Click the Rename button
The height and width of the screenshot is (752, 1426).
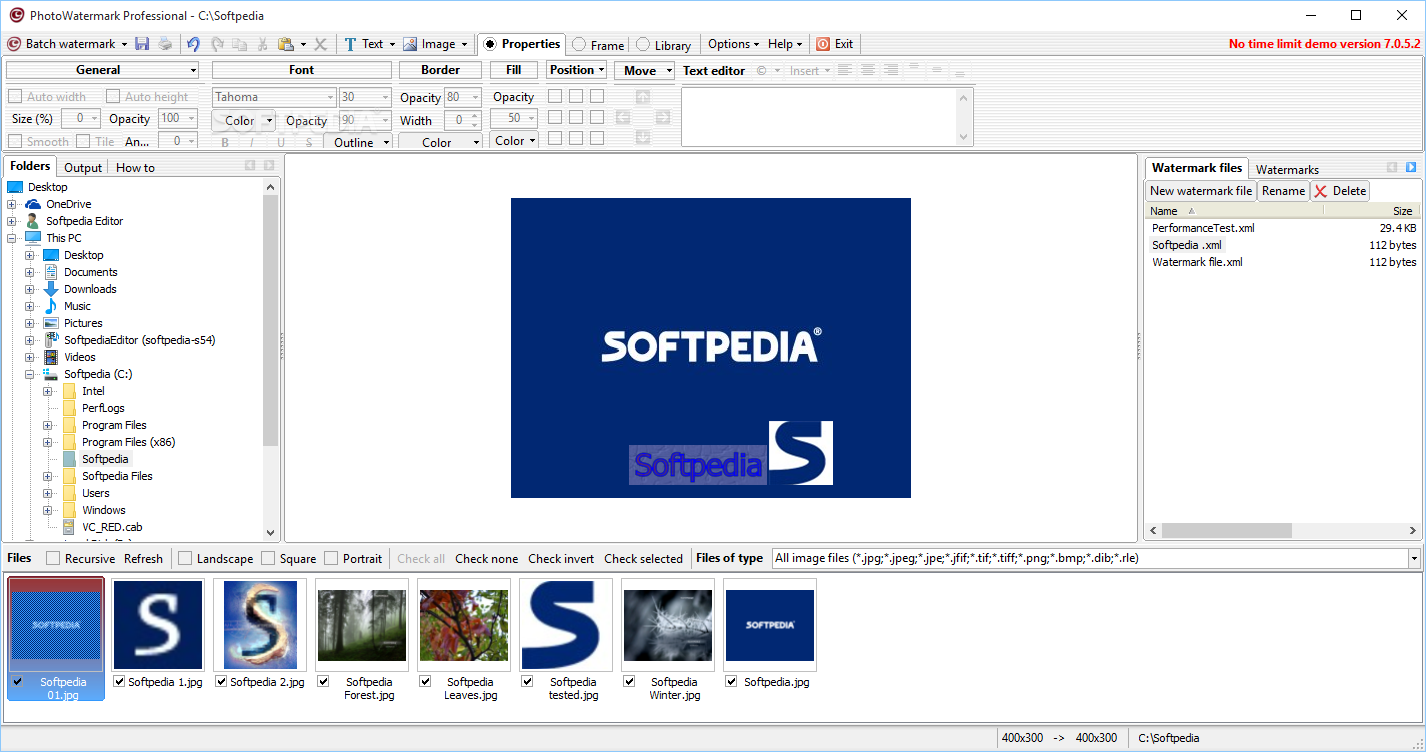[x=1283, y=191]
